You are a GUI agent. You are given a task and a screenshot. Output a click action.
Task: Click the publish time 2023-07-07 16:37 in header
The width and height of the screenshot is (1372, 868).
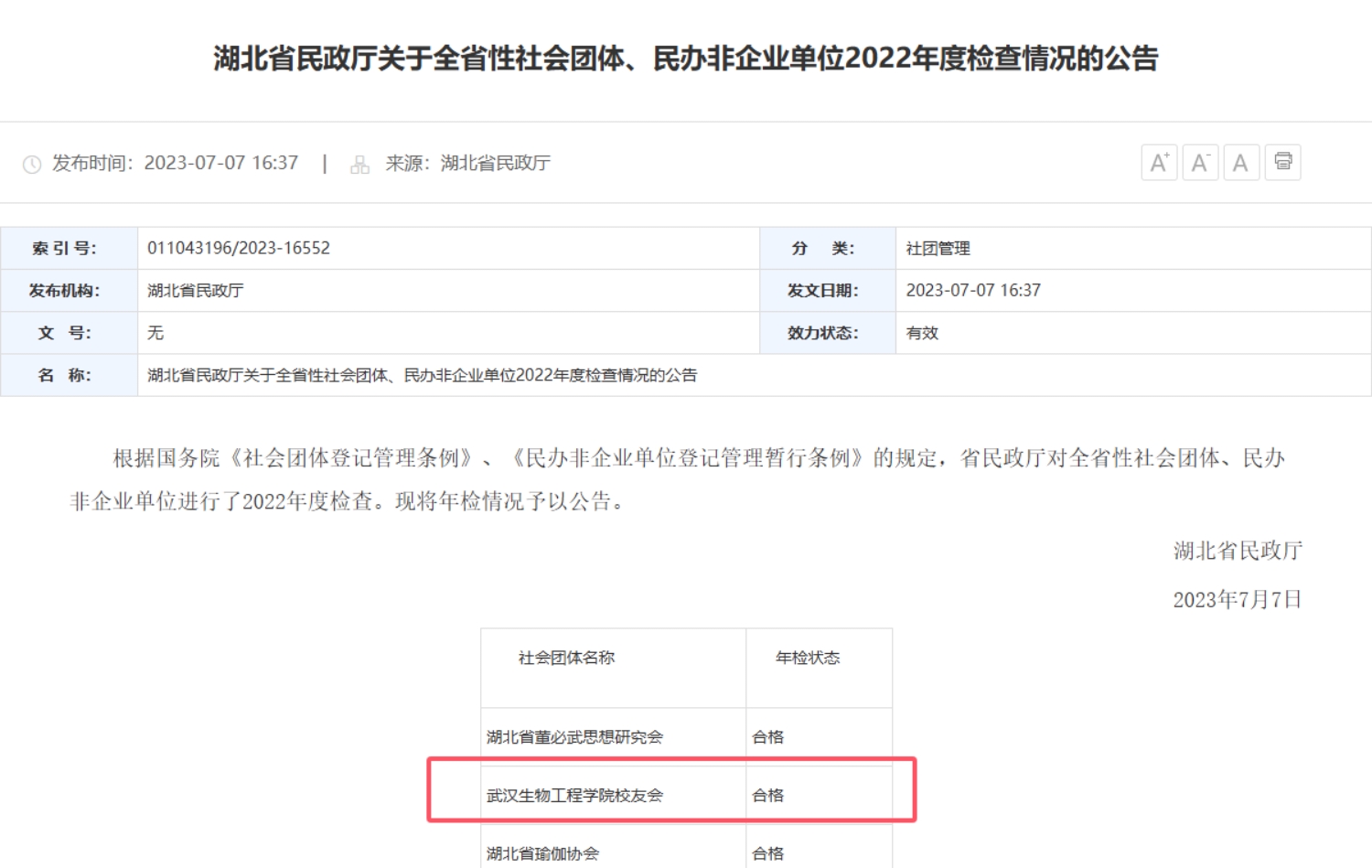220,163
